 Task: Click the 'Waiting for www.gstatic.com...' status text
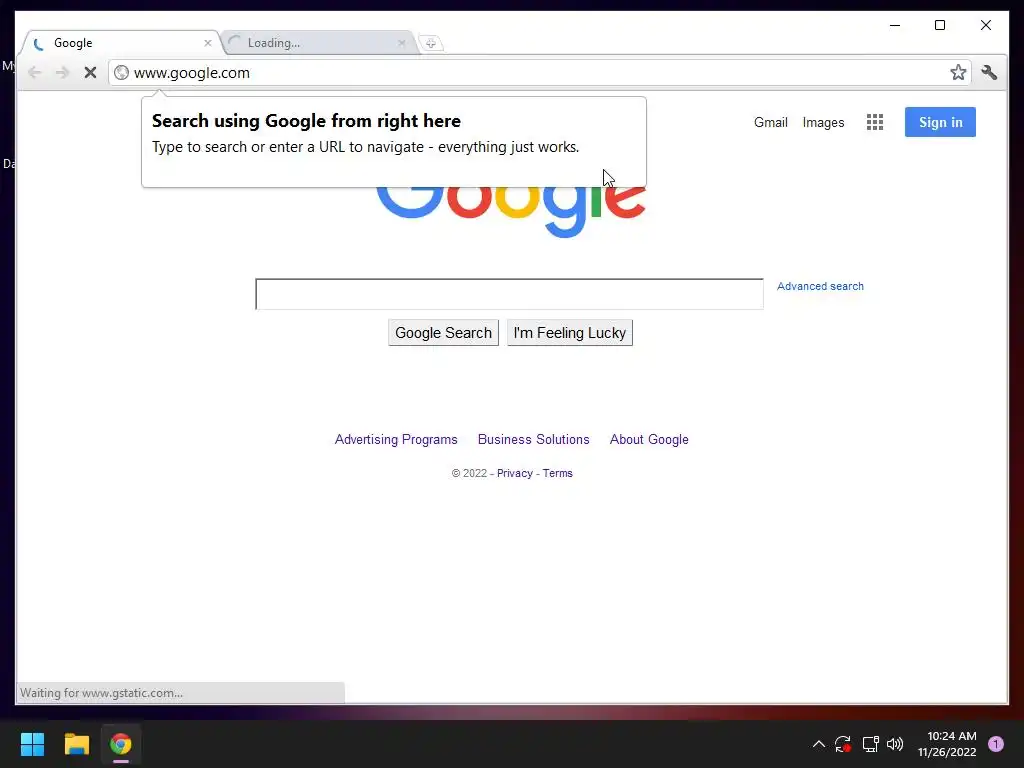[101, 693]
